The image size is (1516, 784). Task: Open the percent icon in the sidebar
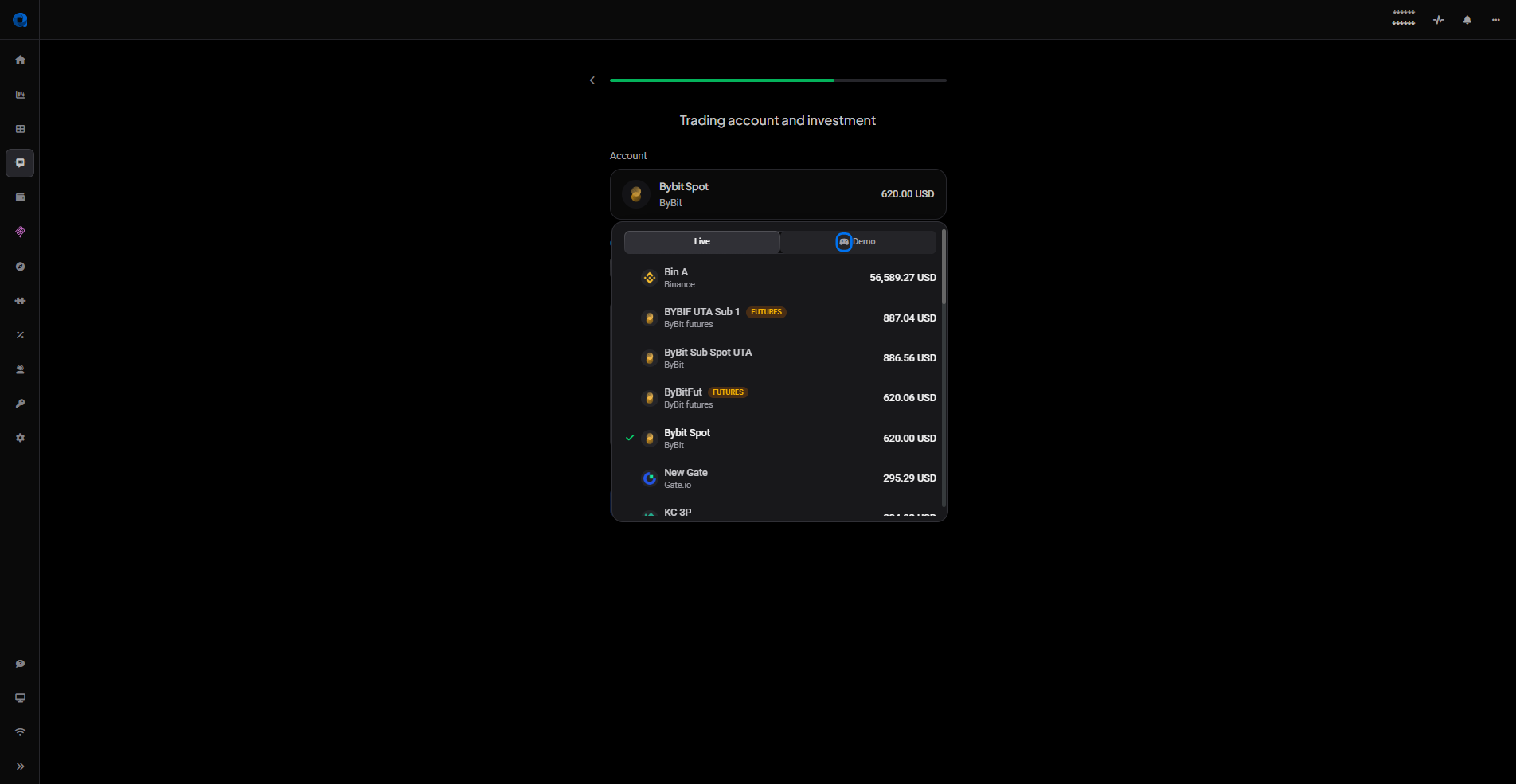point(20,335)
